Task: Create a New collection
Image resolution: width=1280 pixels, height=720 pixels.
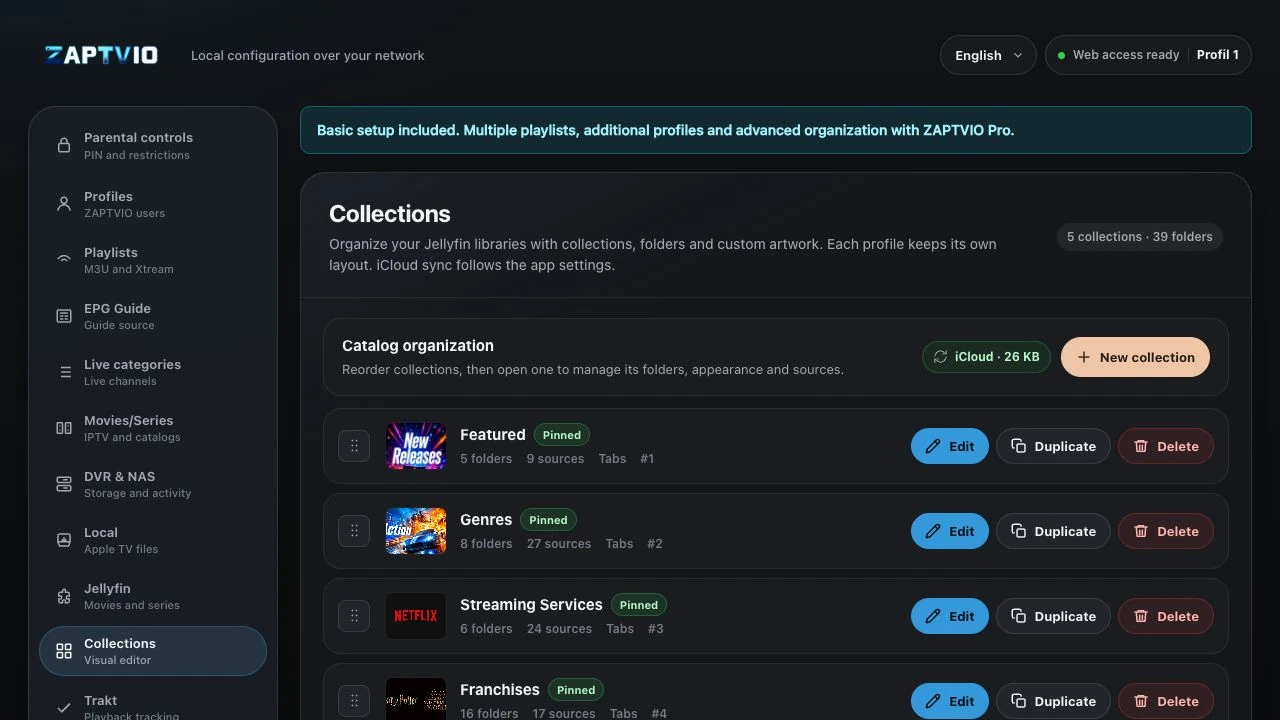Action: point(1135,357)
